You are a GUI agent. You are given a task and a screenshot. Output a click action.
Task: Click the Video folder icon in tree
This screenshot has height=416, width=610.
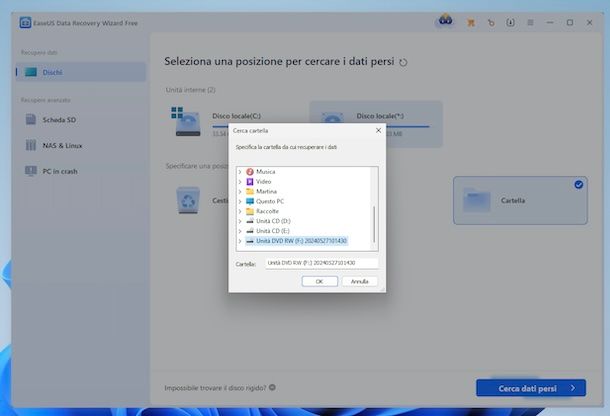250,182
